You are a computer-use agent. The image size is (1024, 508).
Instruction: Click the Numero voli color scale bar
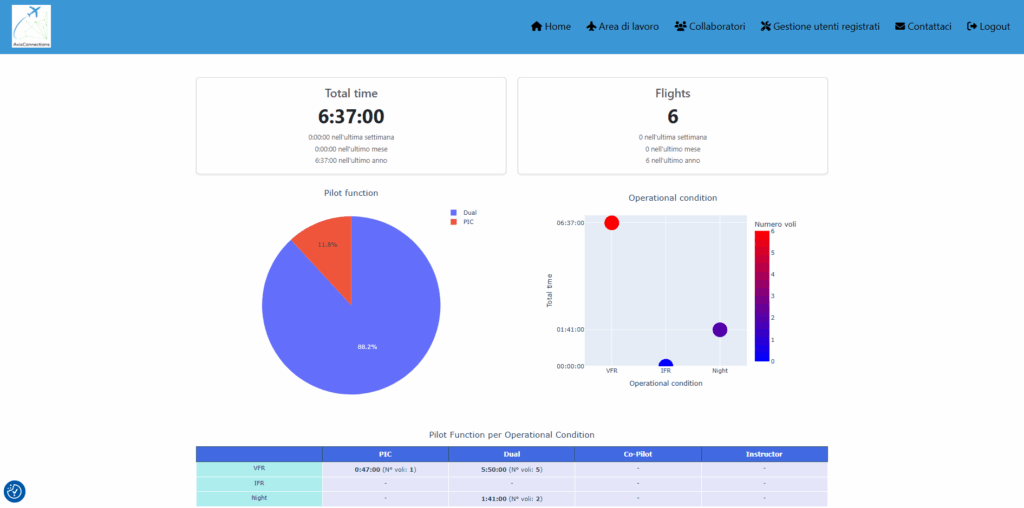pos(762,295)
